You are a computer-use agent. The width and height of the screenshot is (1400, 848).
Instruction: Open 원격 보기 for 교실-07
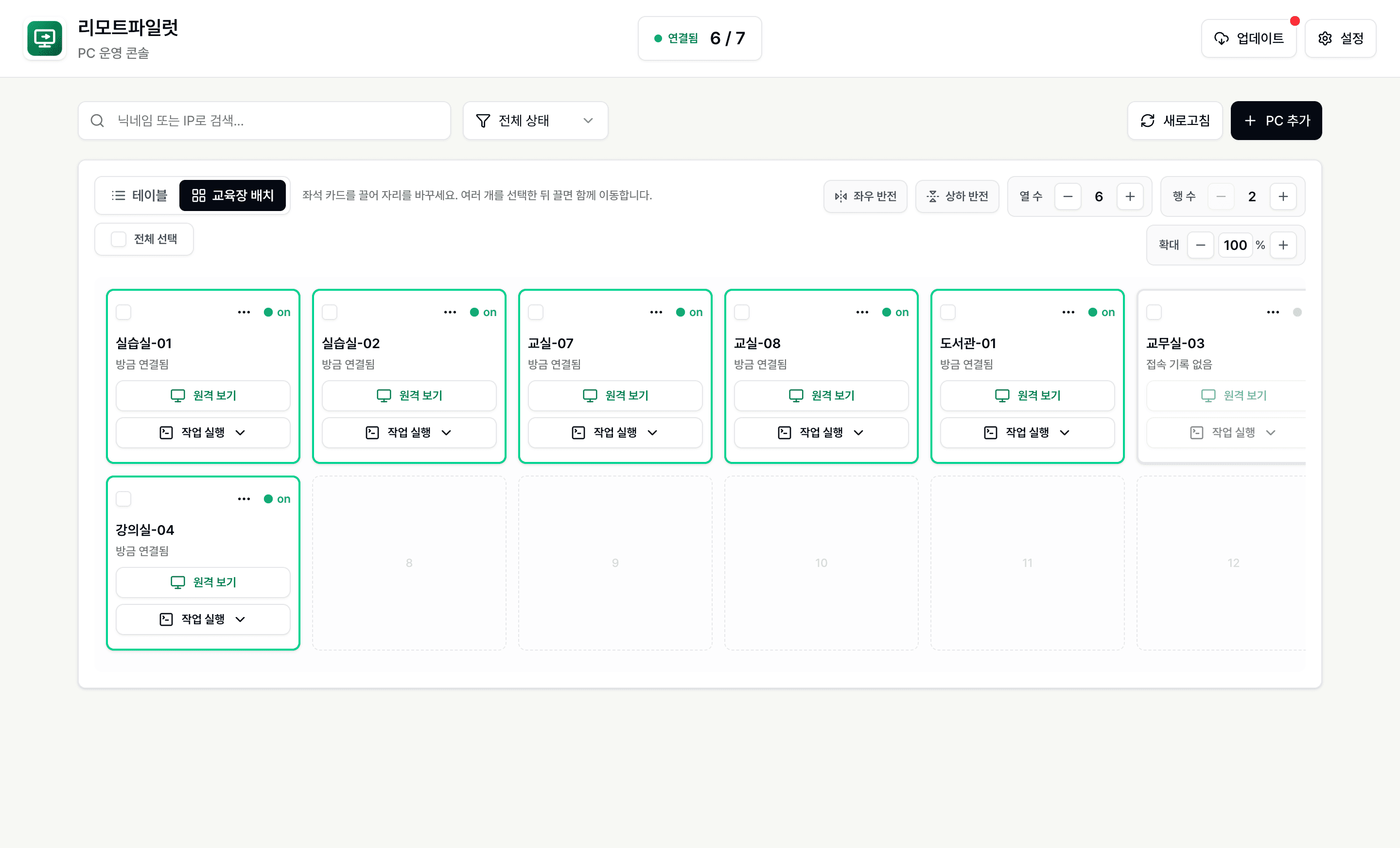pyautogui.click(x=615, y=396)
